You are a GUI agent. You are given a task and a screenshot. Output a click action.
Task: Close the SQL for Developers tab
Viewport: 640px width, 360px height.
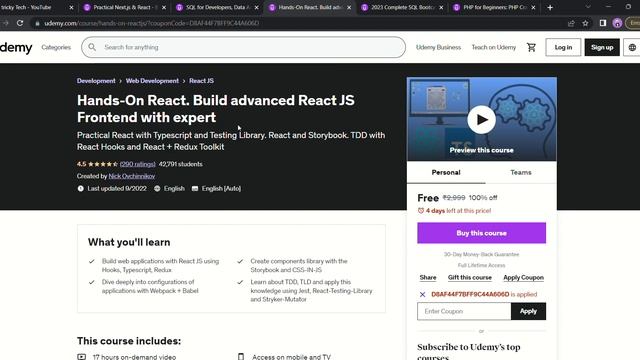[256, 7]
